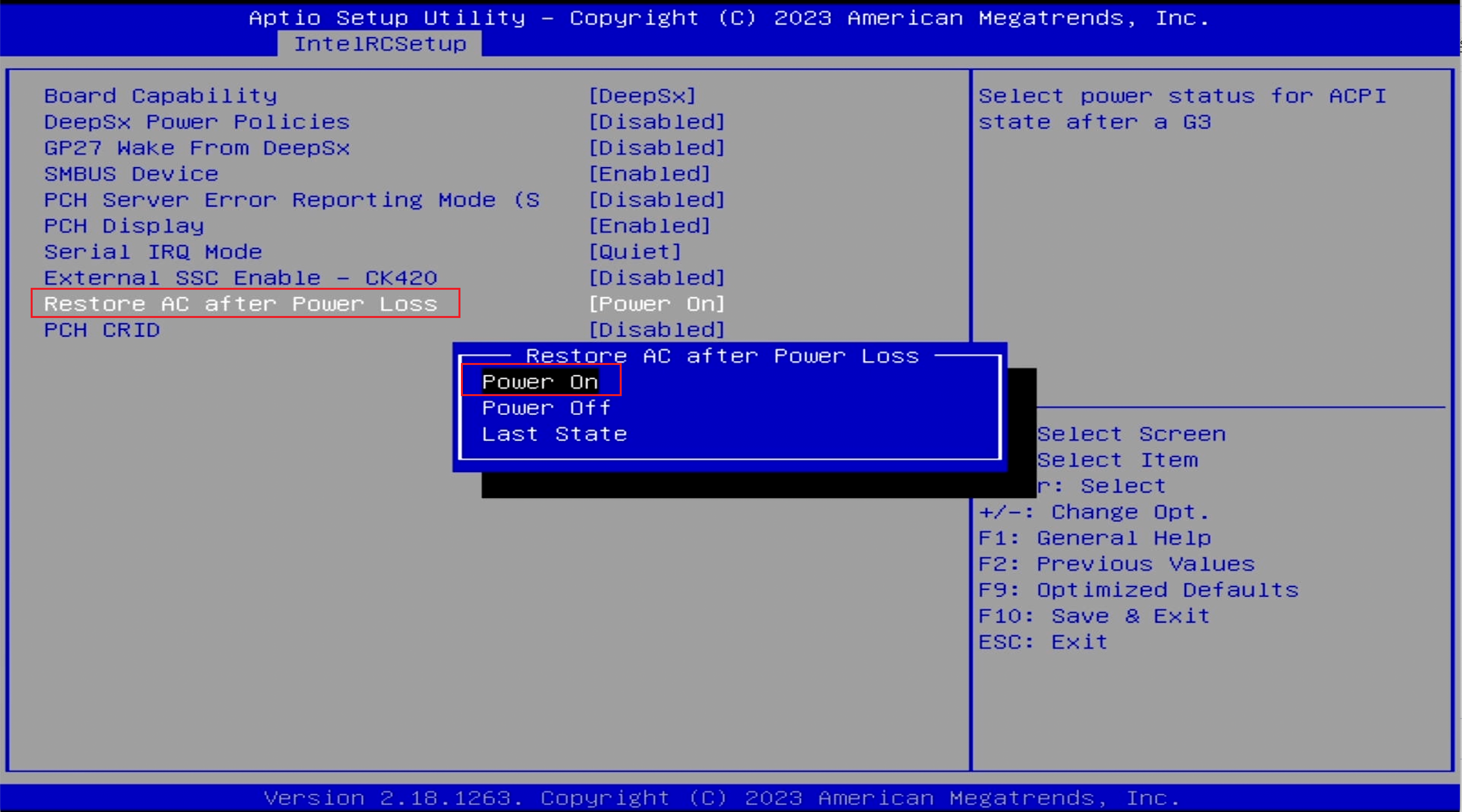Open PCH CRID [Disabled] value
The image size is (1462, 812).
[657, 330]
